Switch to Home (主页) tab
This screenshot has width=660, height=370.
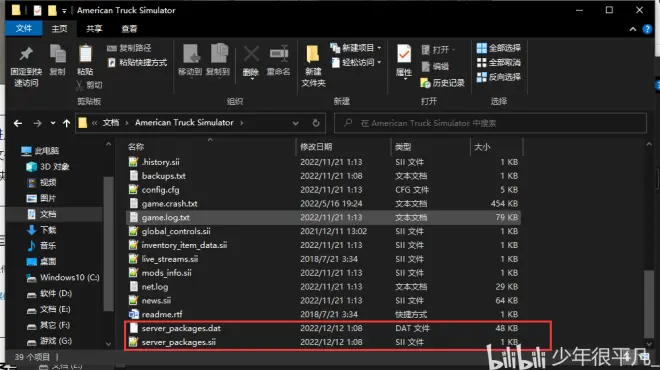click(x=59, y=29)
